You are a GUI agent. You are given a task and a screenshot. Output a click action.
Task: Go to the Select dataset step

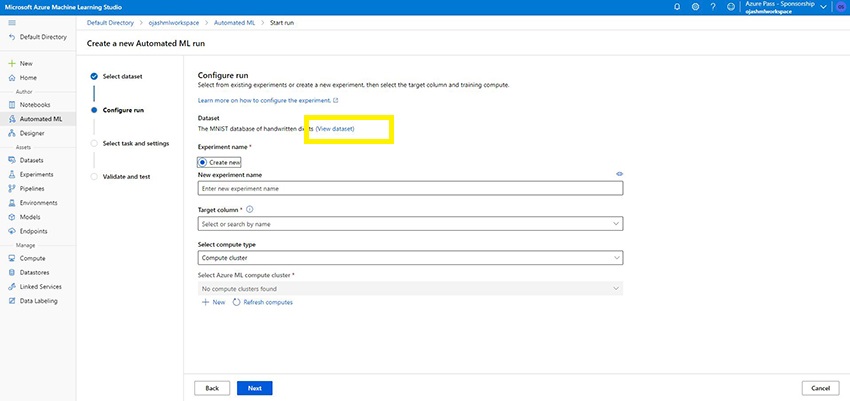click(122, 76)
